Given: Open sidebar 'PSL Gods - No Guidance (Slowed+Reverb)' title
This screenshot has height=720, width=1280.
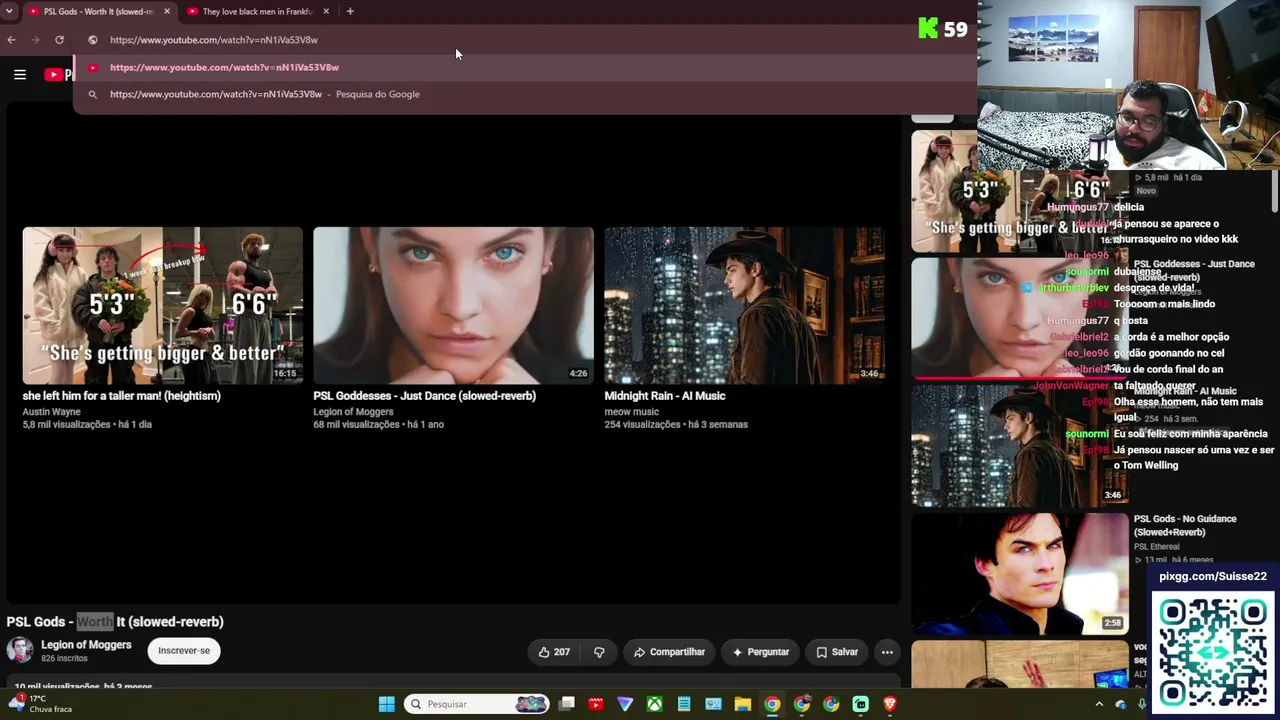Looking at the screenshot, I should click(1185, 525).
